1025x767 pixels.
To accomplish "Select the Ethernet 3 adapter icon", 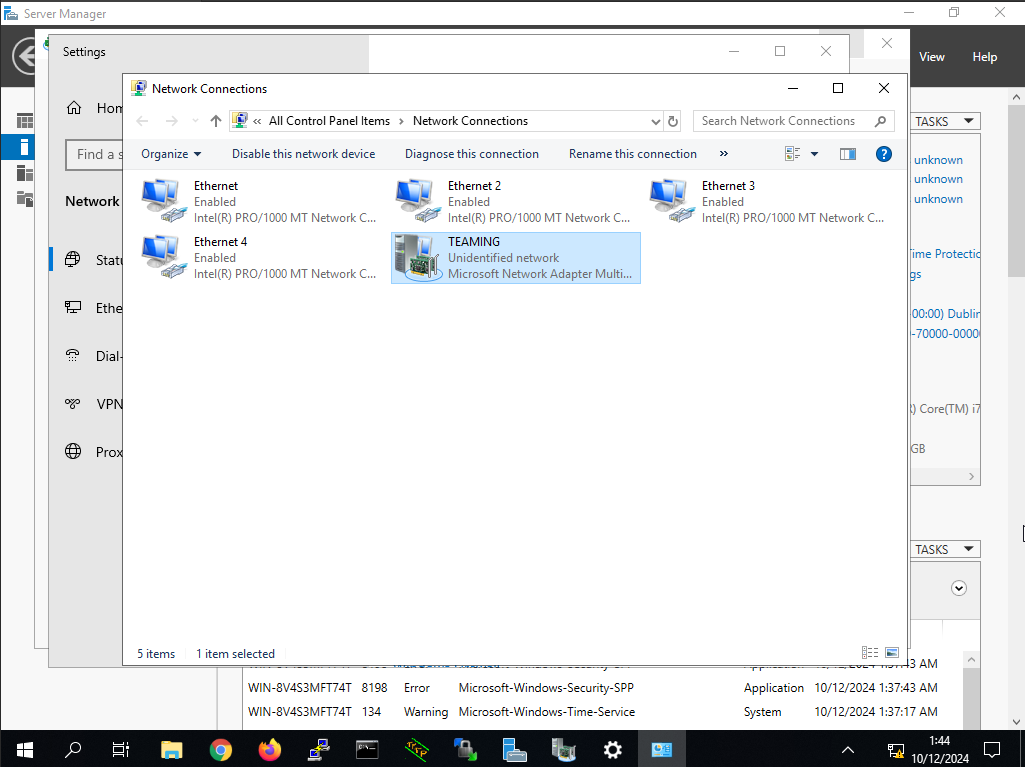I will (670, 201).
